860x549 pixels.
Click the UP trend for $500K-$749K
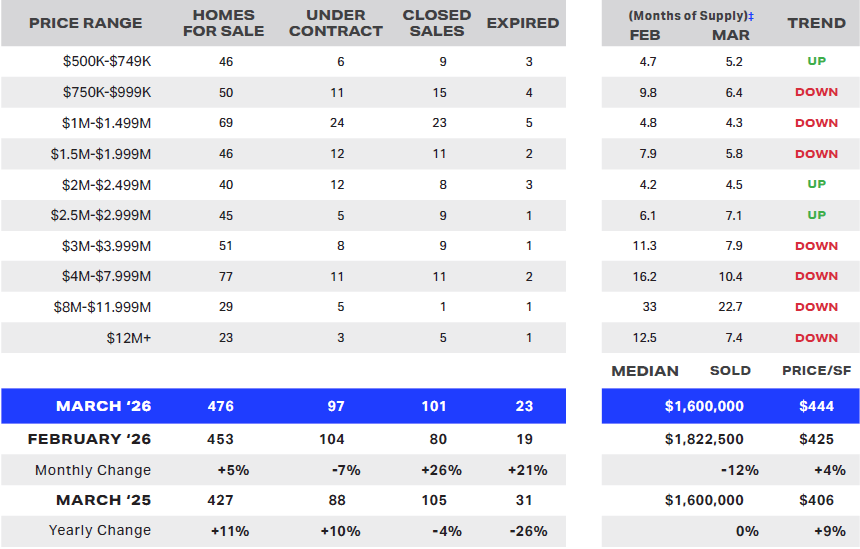coord(816,62)
